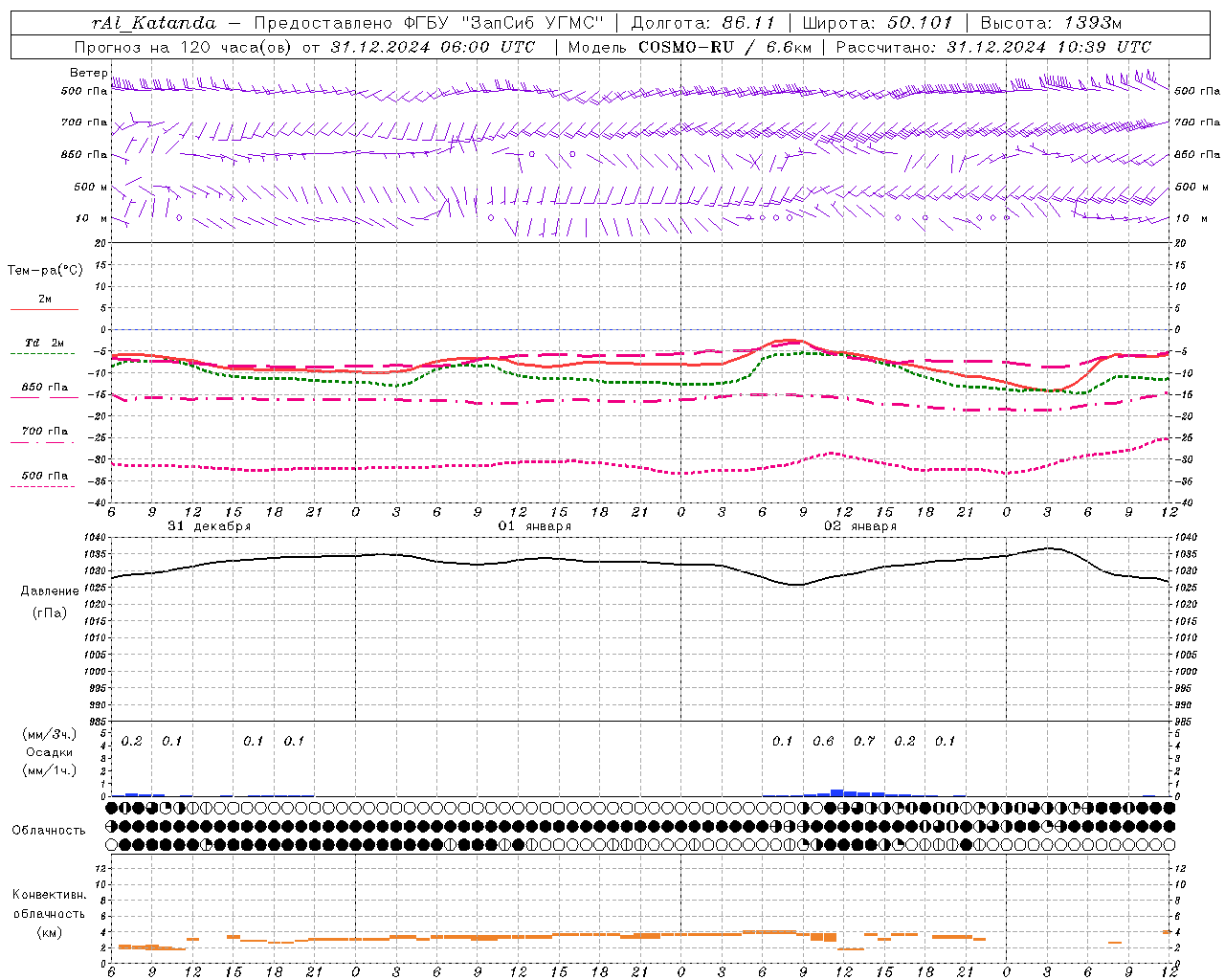Select the 500 гПа temperature legend entry

[x=45, y=476]
